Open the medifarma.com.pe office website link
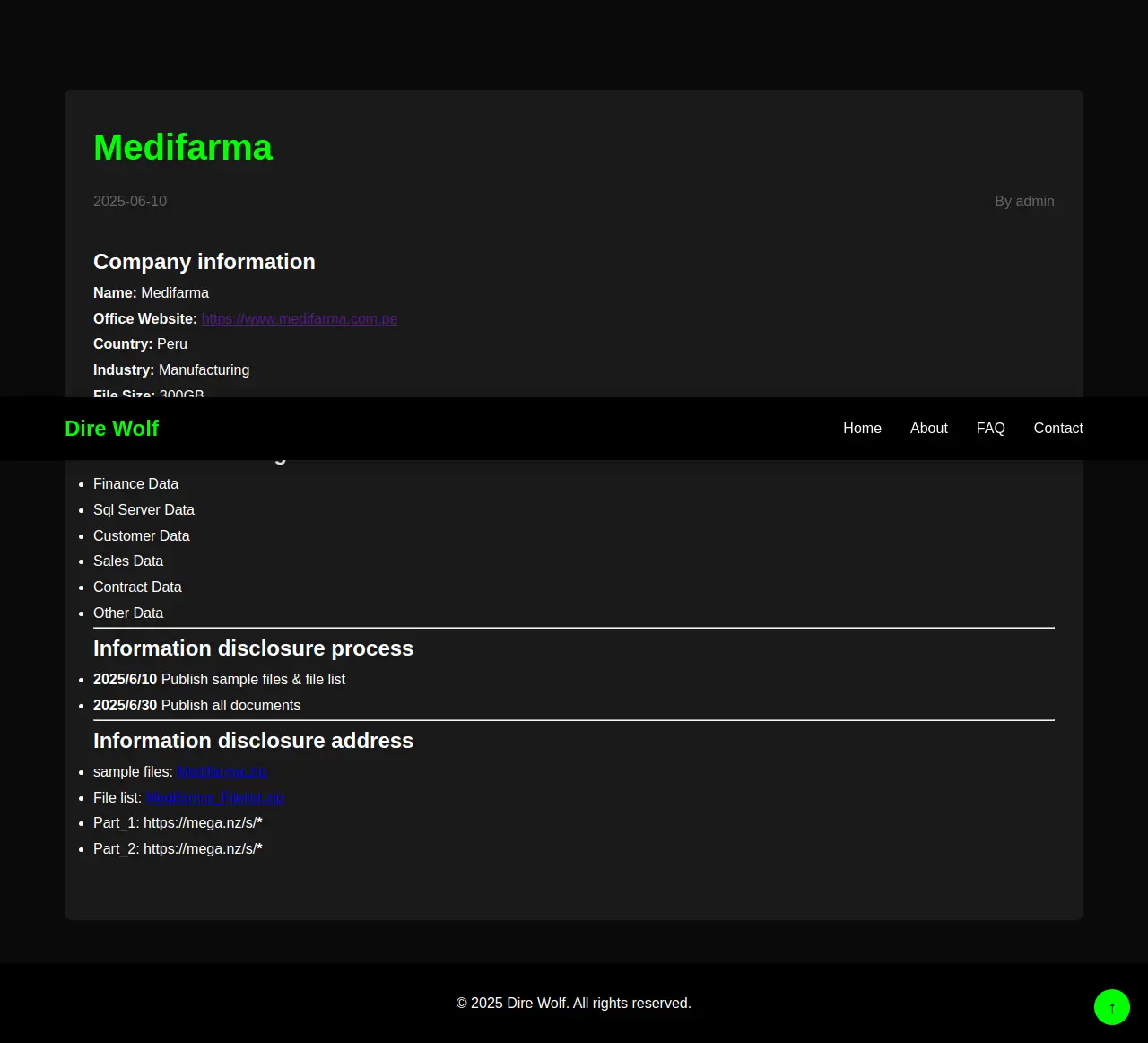 click(x=299, y=319)
